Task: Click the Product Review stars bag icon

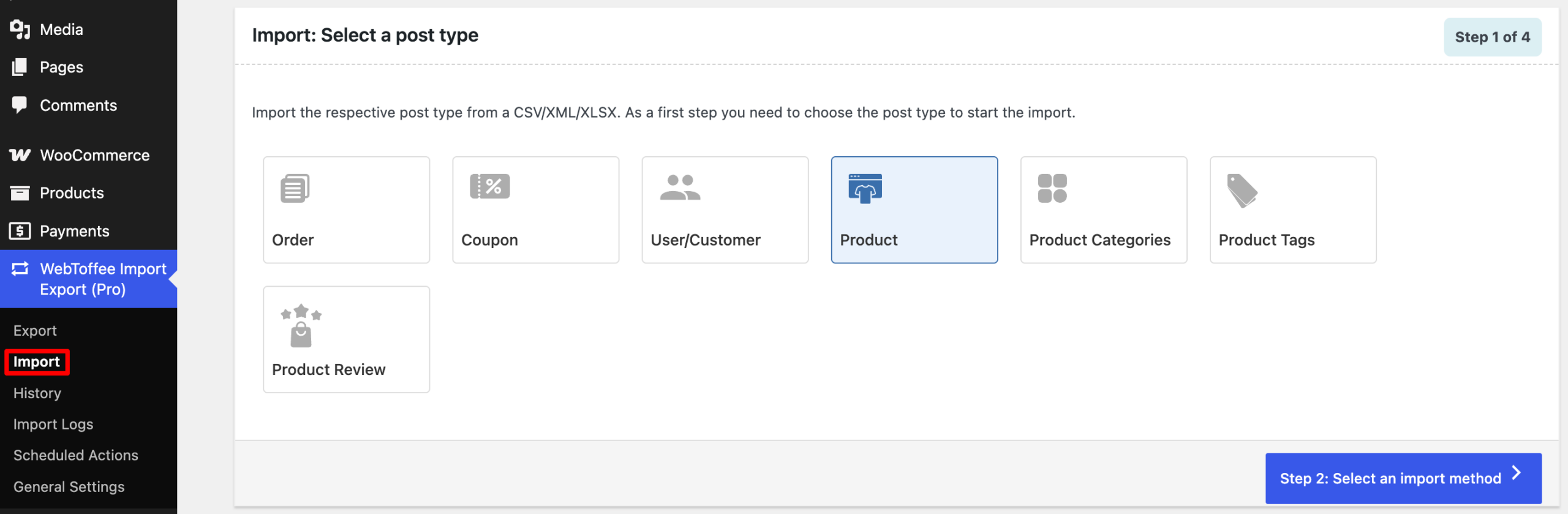Action: (x=301, y=325)
